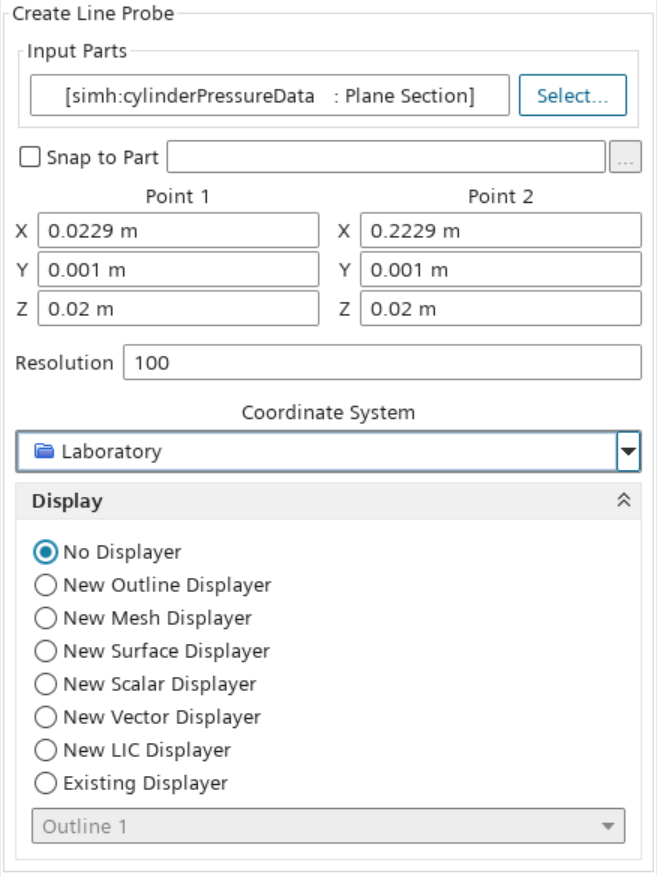Select New LIC Displayer option

[x=45, y=750]
